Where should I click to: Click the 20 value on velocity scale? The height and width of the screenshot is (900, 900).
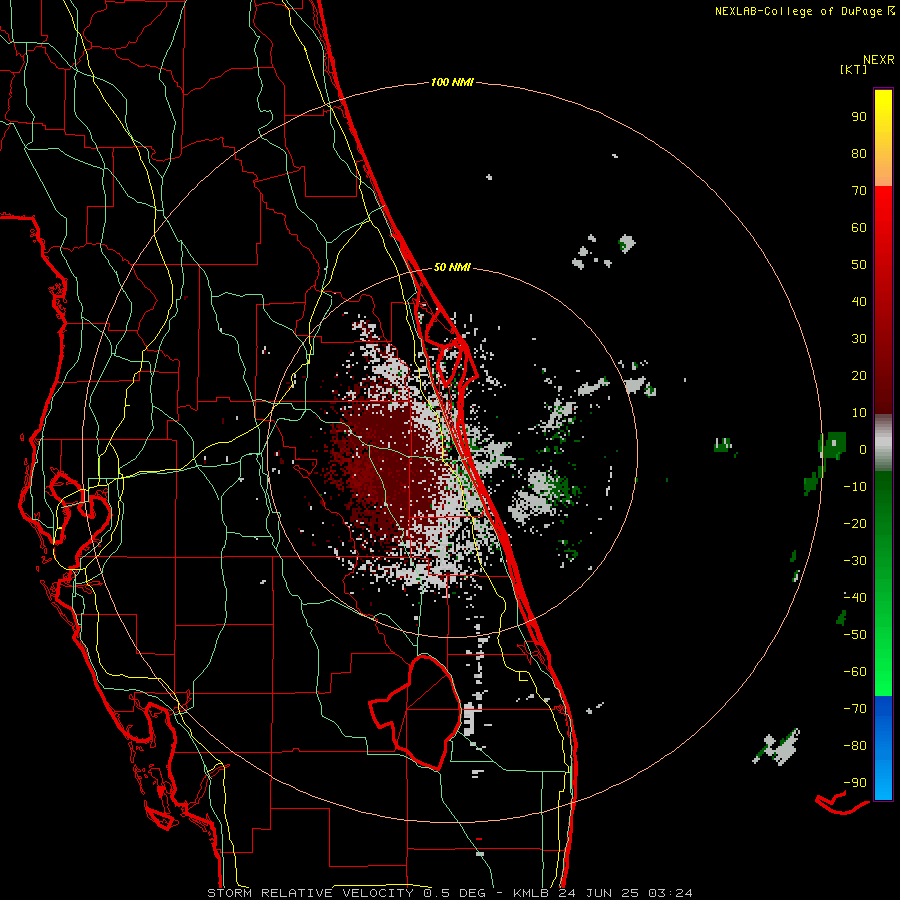[x=859, y=375]
